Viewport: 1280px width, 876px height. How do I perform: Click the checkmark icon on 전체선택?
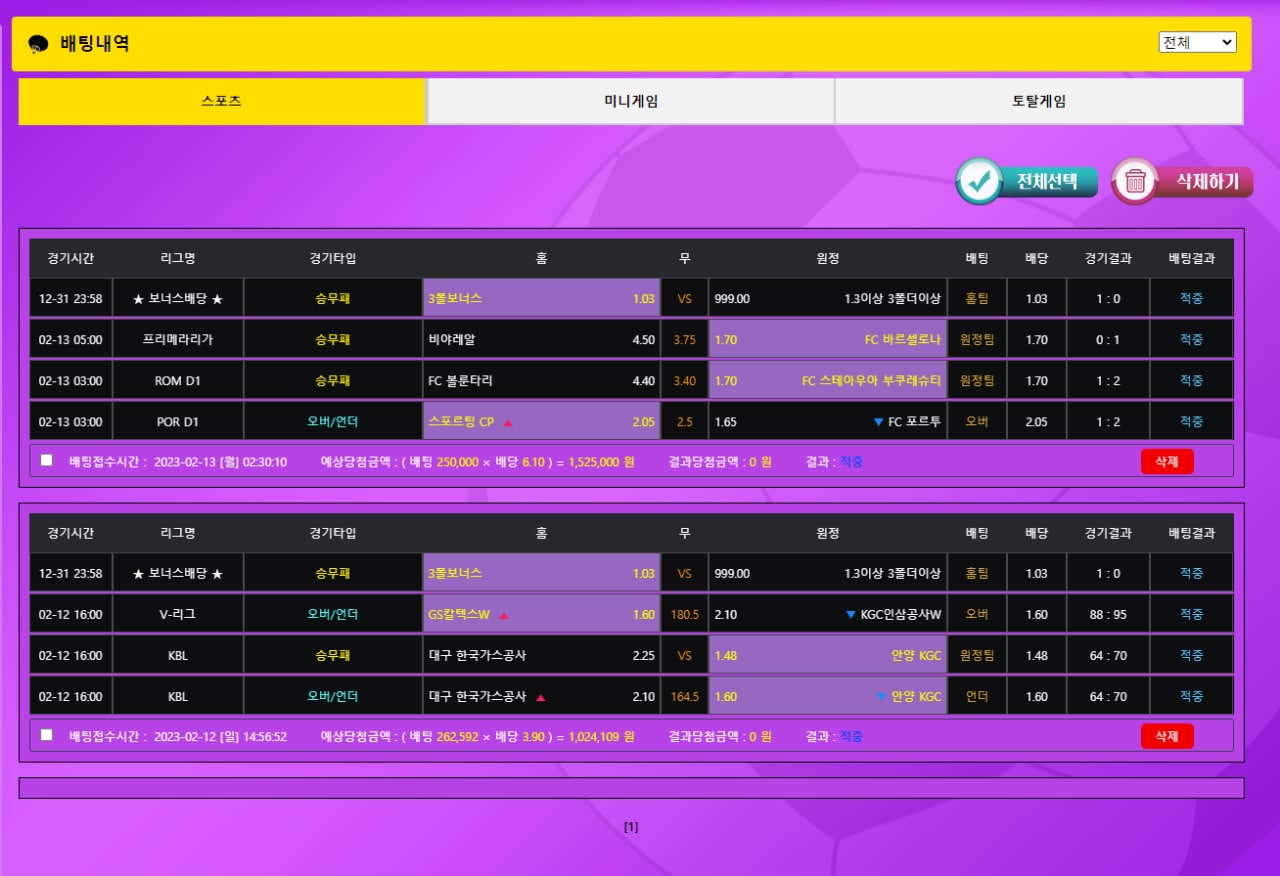(981, 181)
